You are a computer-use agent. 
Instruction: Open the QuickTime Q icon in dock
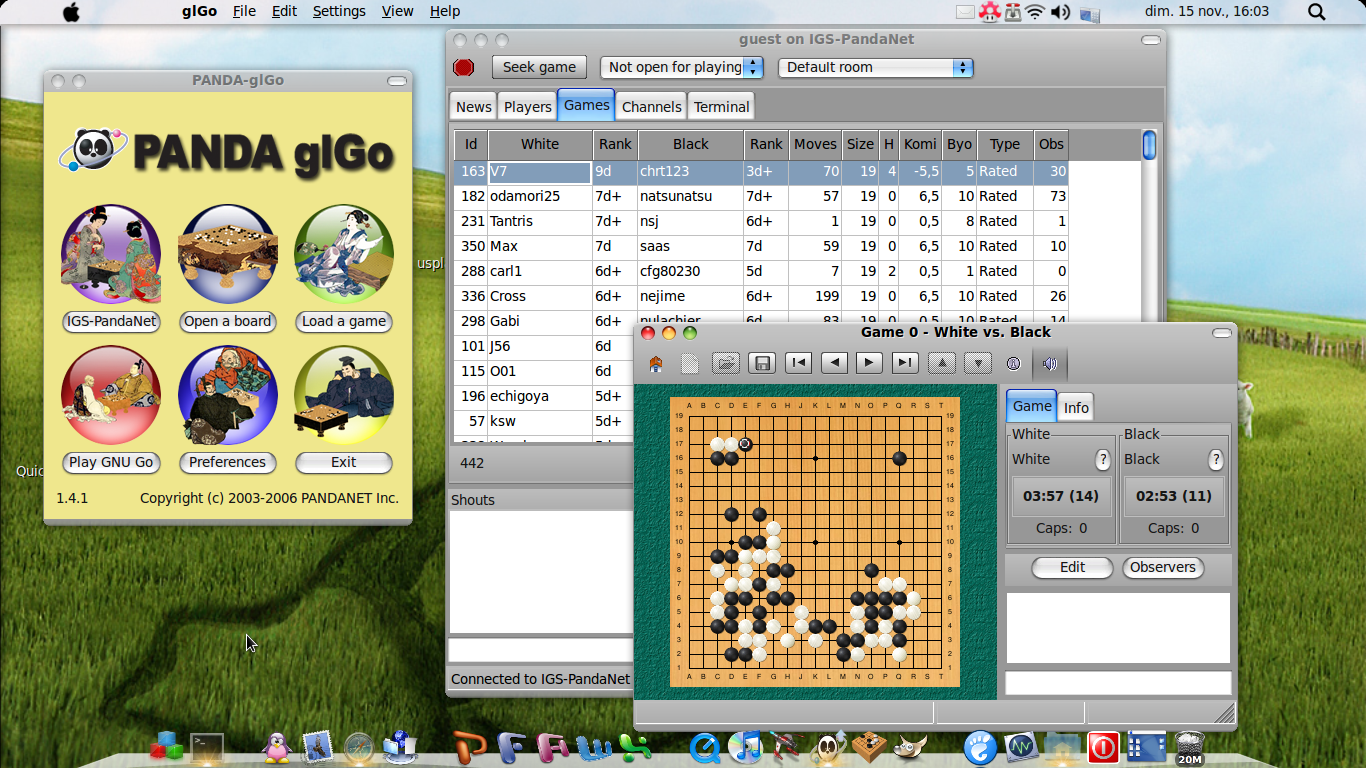pos(706,747)
